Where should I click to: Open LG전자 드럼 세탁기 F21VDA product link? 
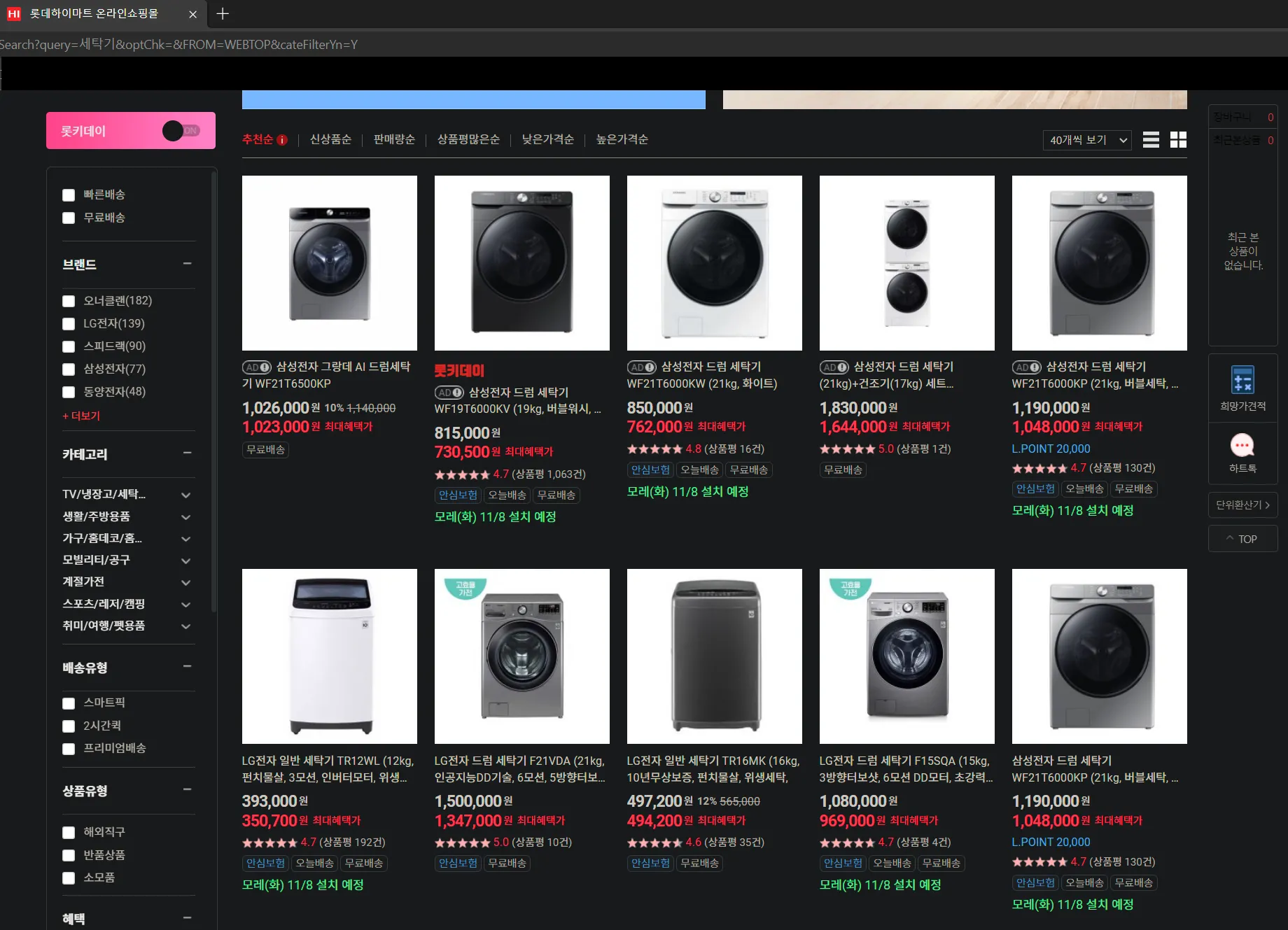520,769
